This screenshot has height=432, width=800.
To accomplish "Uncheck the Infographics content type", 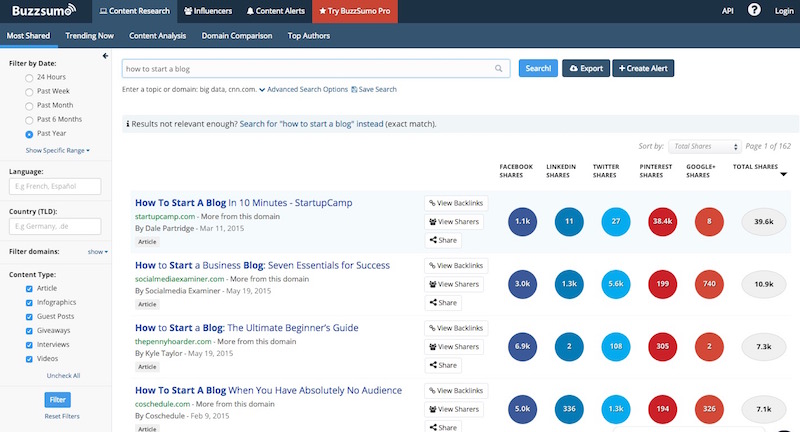I will click(x=27, y=302).
